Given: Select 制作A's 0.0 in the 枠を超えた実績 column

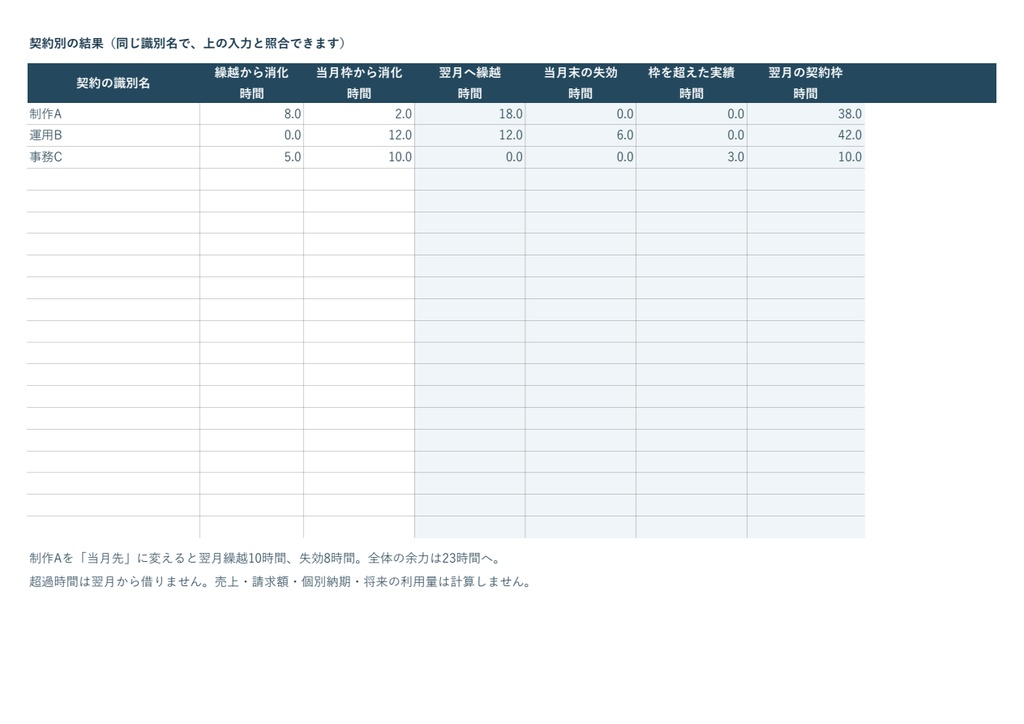Looking at the screenshot, I should click(692, 114).
